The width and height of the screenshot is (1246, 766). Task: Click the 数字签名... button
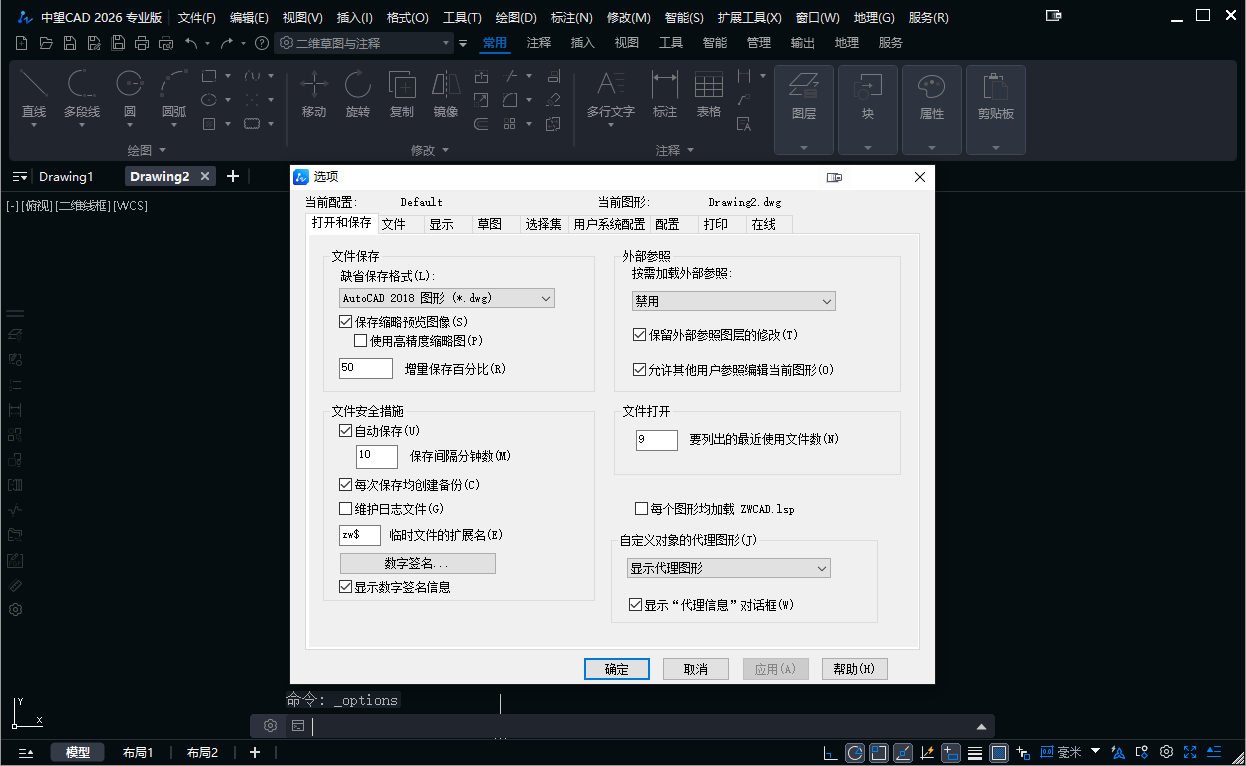(418, 563)
